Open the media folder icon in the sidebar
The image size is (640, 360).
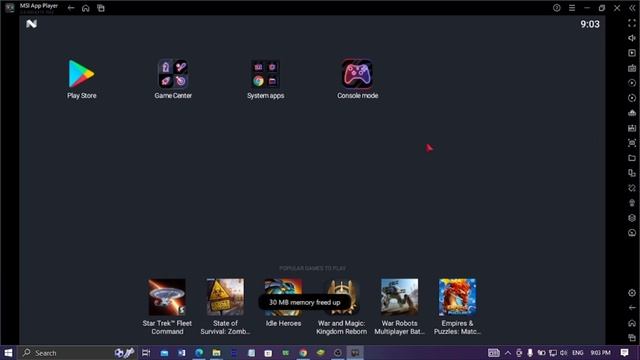(632, 158)
